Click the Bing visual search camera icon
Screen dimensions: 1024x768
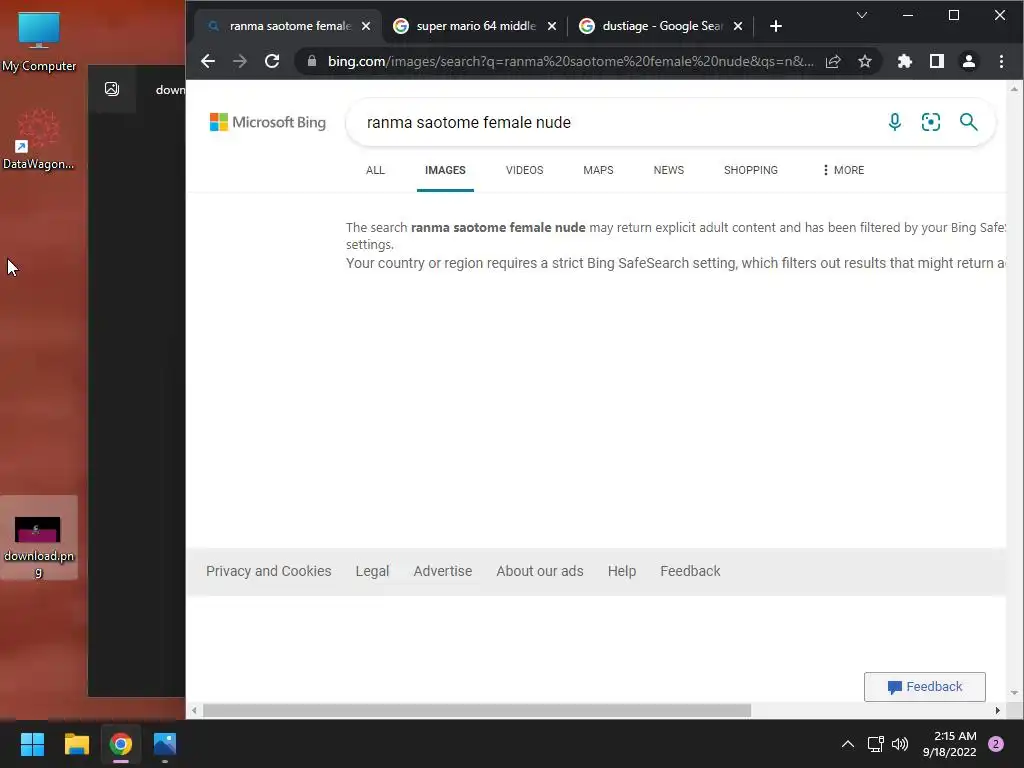pos(931,121)
